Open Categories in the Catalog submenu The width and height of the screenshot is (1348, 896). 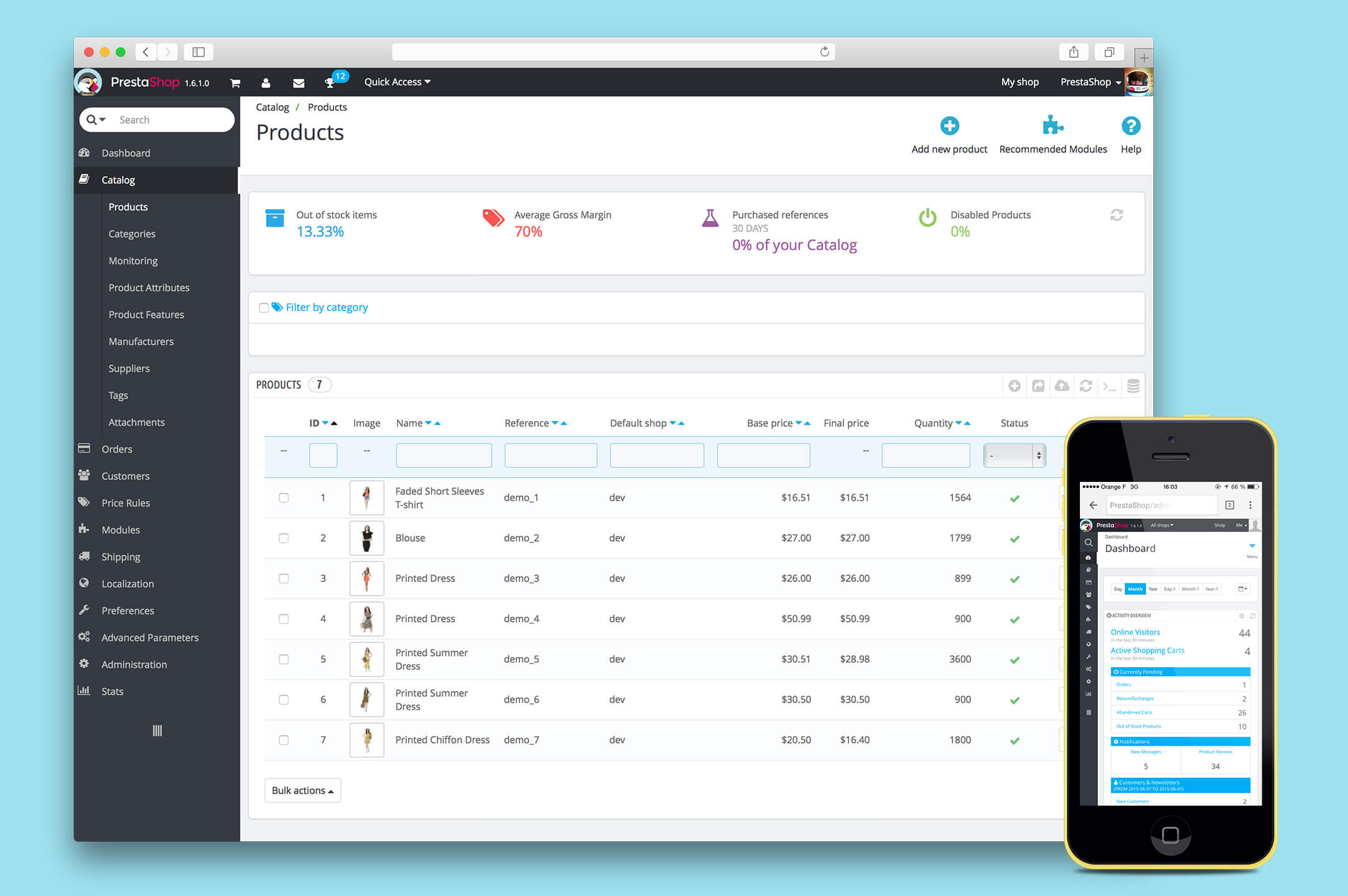pos(132,234)
